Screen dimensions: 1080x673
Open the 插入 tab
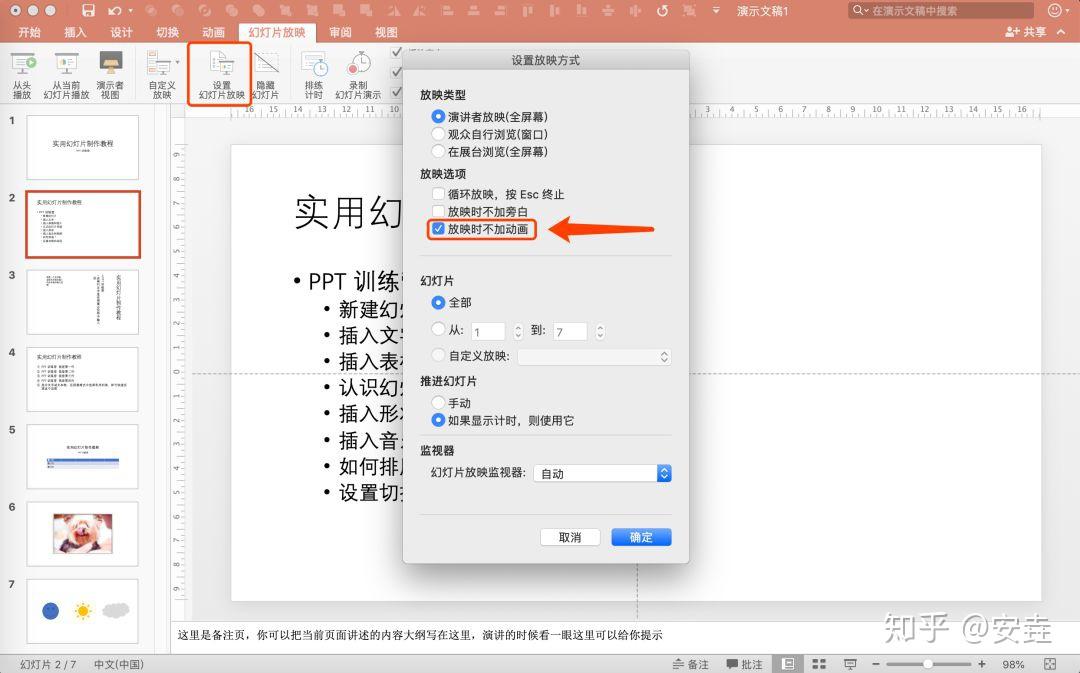[75, 32]
